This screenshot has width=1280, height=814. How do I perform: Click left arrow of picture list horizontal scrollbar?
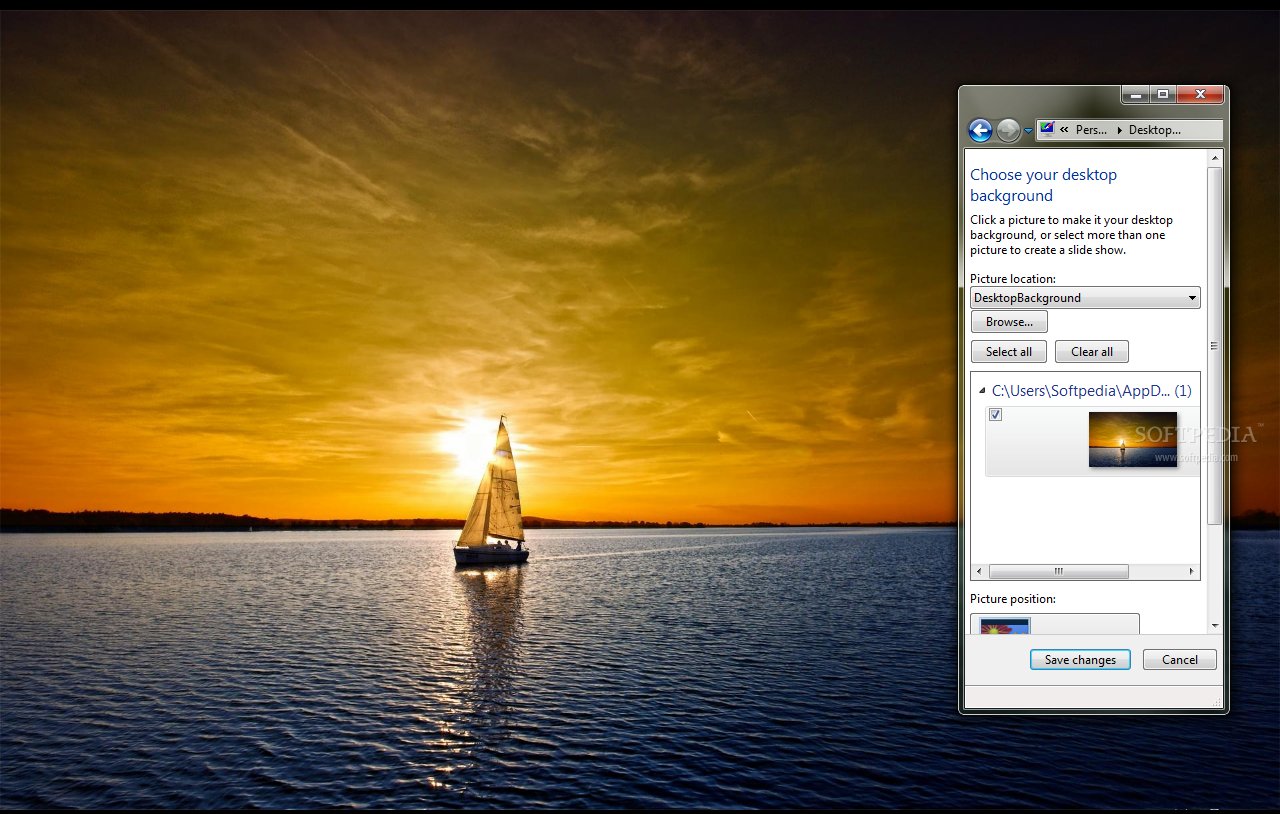click(980, 572)
